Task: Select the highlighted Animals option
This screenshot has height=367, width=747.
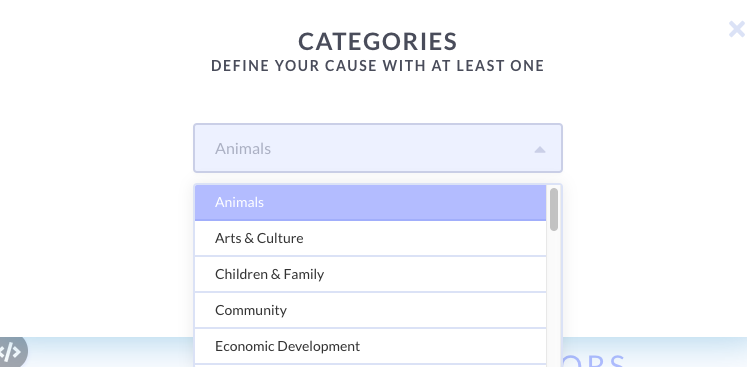Action: (370, 203)
